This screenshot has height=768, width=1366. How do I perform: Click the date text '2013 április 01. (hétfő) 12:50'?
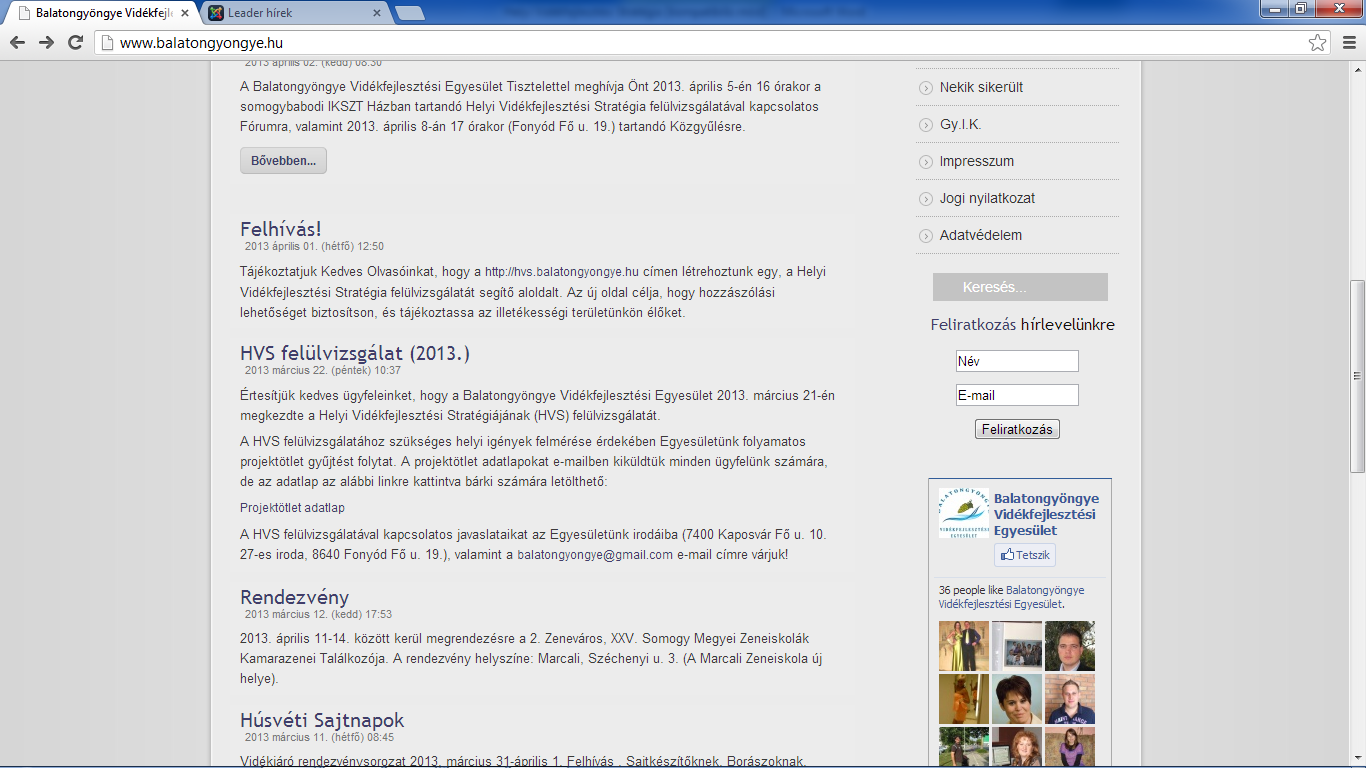point(314,246)
